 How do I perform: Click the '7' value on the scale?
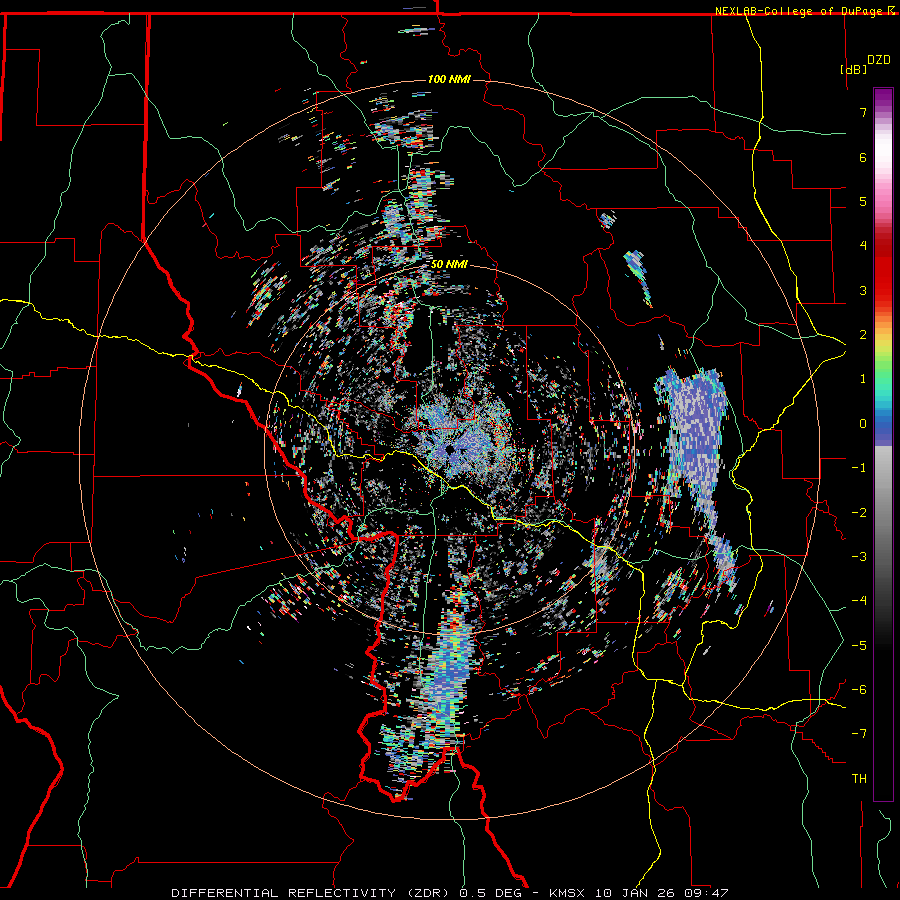tap(863, 112)
